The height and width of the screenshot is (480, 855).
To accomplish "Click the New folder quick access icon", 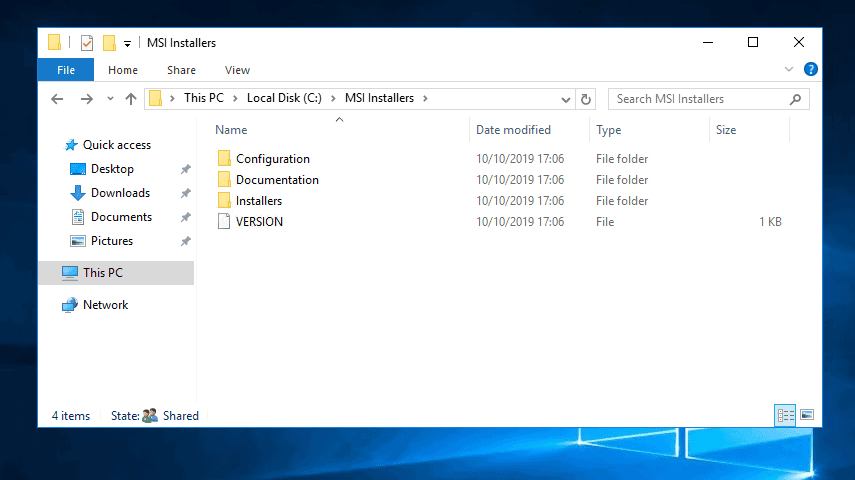I will point(110,43).
